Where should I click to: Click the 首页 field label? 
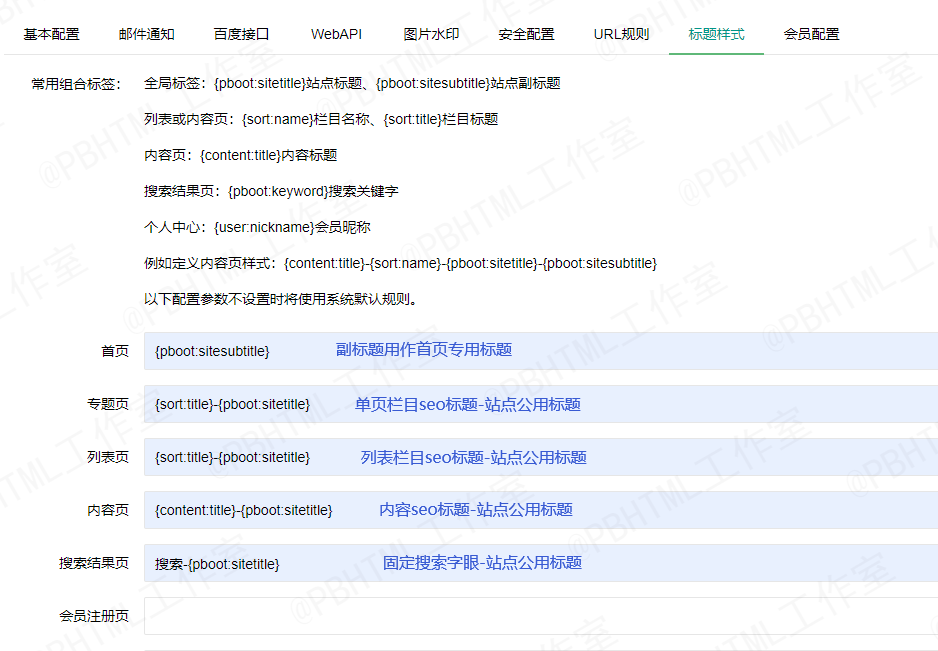(x=115, y=351)
